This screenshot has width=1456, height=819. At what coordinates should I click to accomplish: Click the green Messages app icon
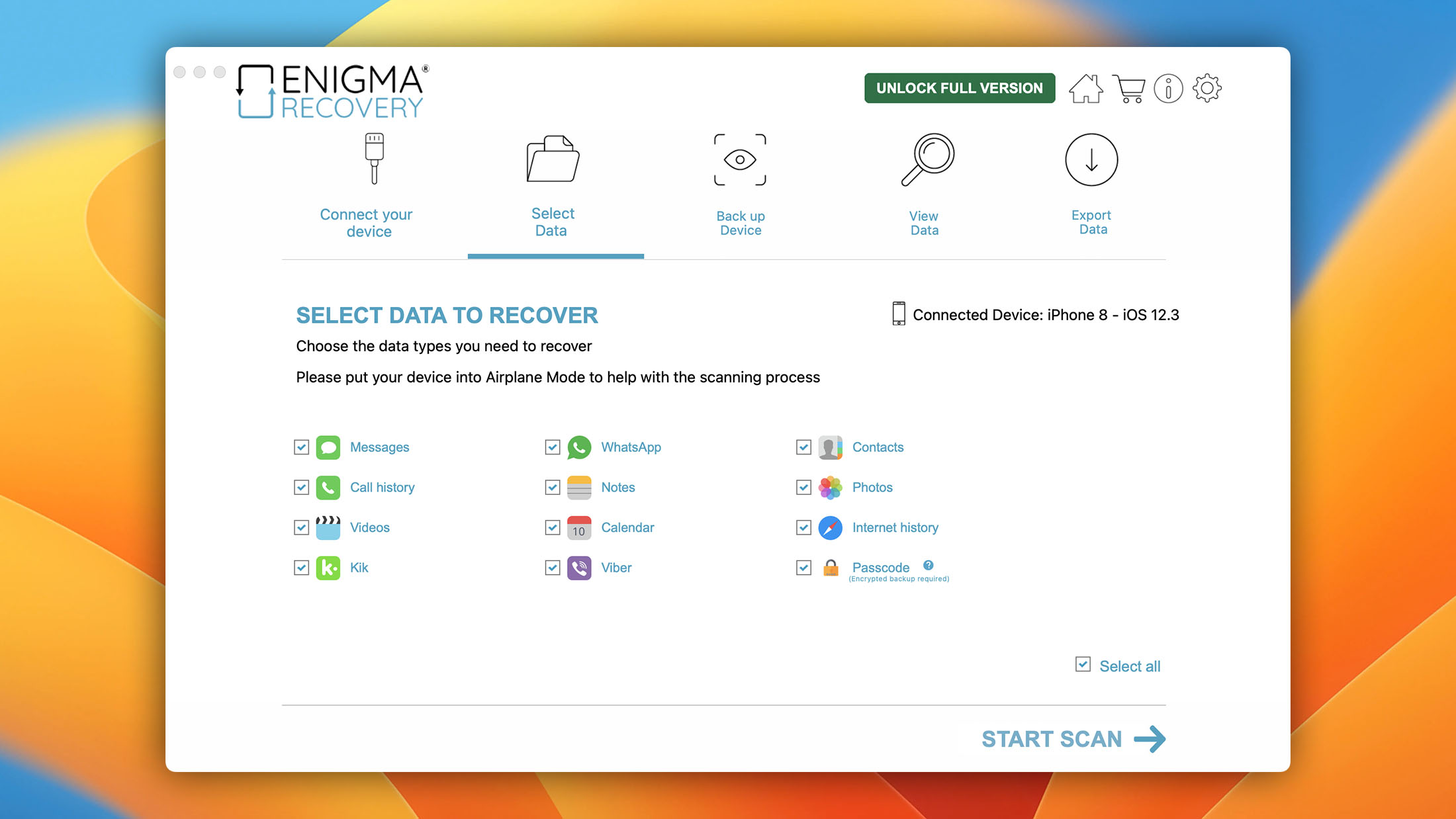coord(328,447)
